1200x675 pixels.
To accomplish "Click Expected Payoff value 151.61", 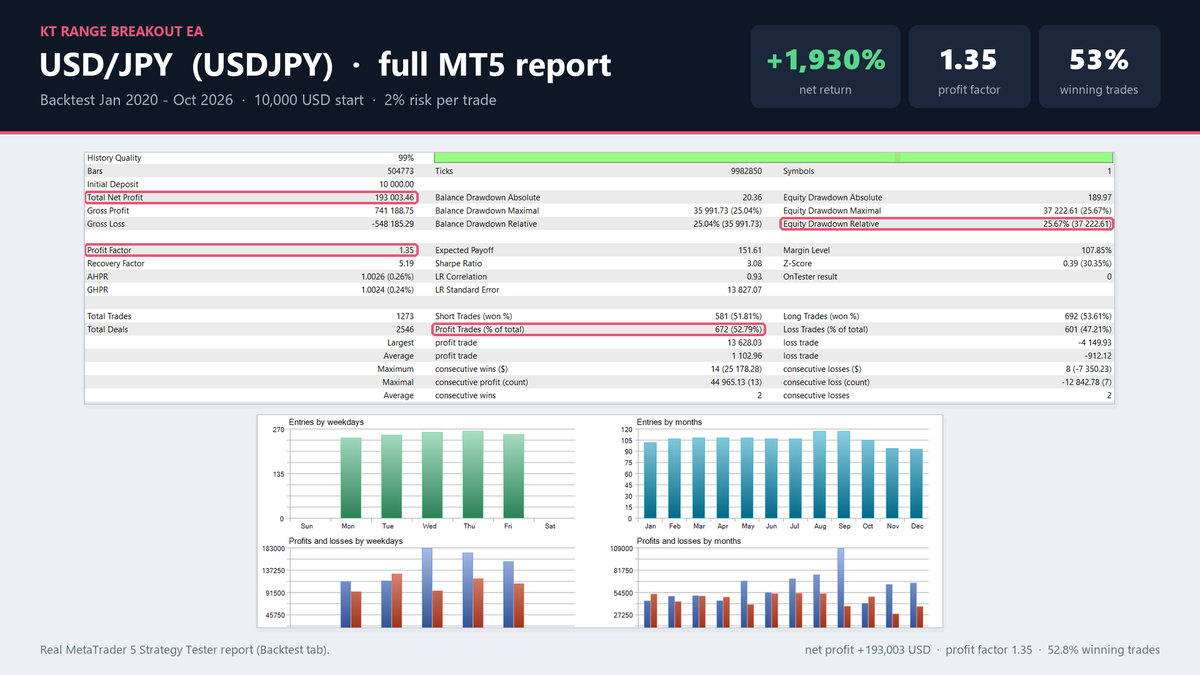I will 749,250.
